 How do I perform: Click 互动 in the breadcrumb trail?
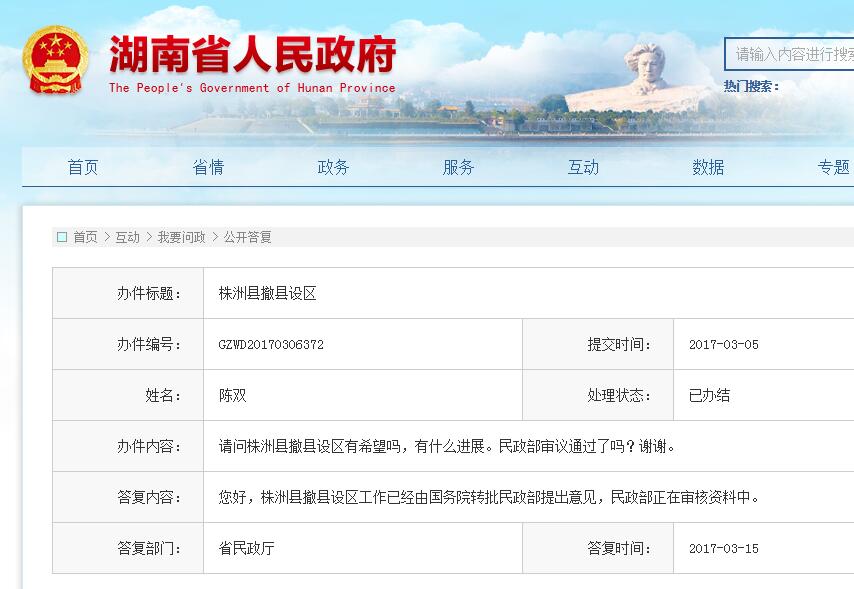point(127,237)
